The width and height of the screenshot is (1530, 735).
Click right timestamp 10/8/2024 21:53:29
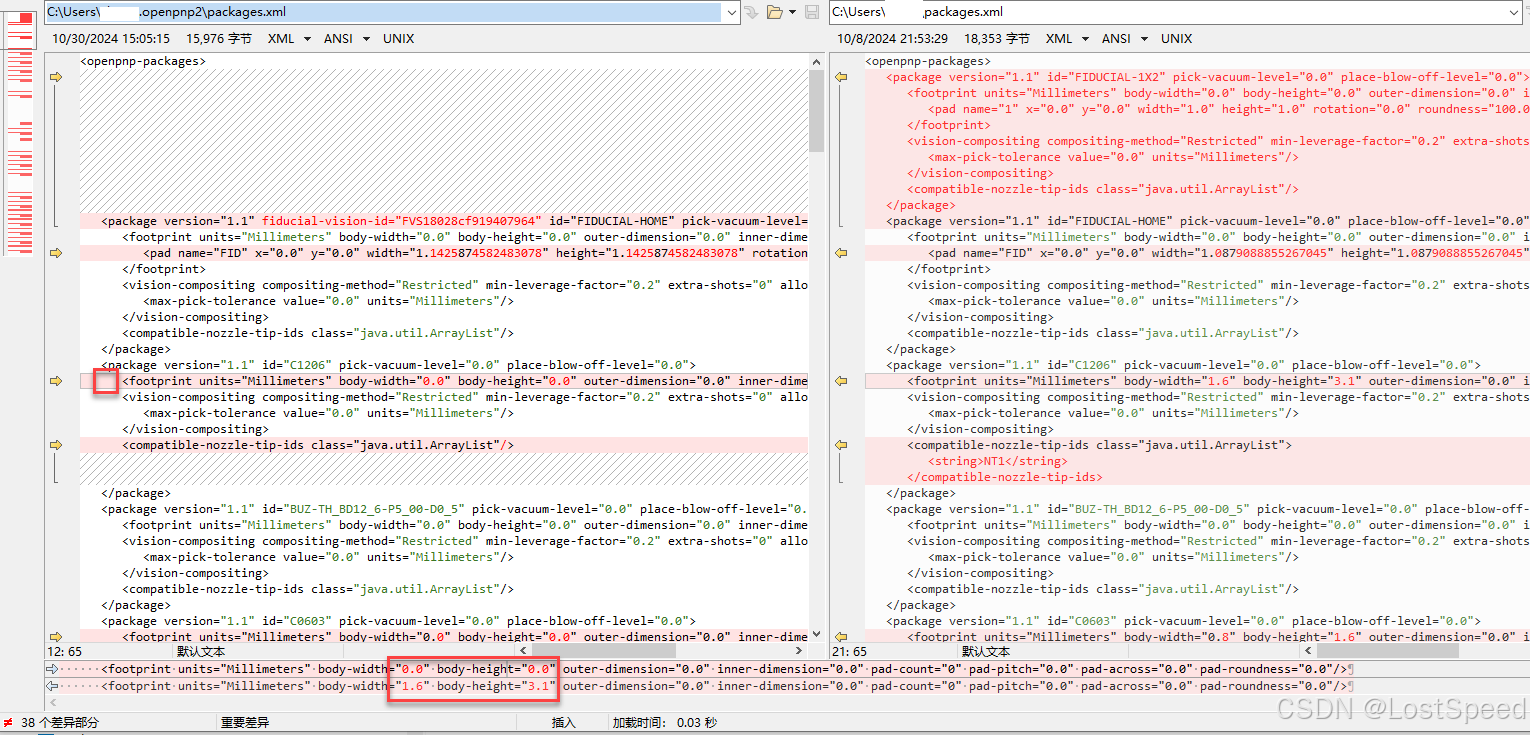[892, 39]
